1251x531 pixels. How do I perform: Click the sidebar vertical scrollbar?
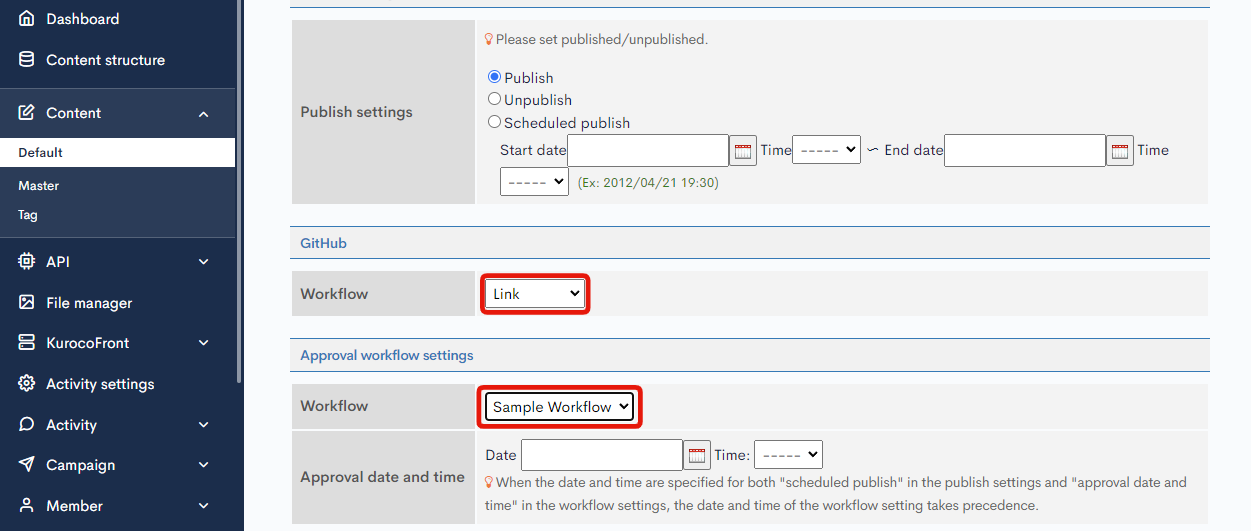click(x=239, y=190)
